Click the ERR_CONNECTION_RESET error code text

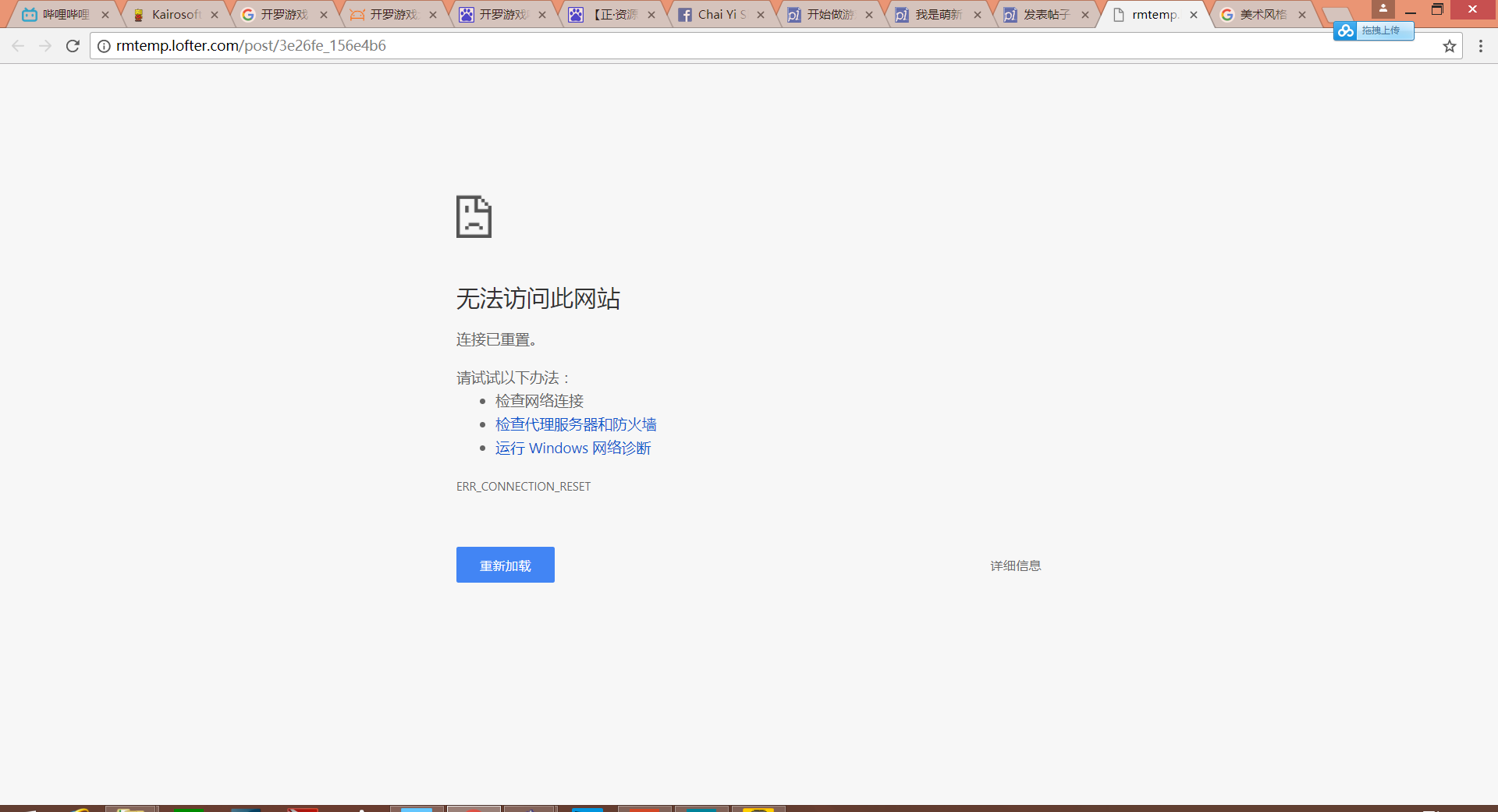(524, 487)
